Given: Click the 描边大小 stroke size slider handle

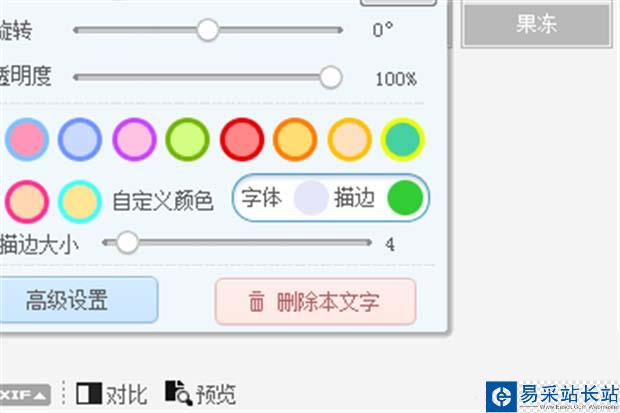Looking at the screenshot, I should point(127,242).
